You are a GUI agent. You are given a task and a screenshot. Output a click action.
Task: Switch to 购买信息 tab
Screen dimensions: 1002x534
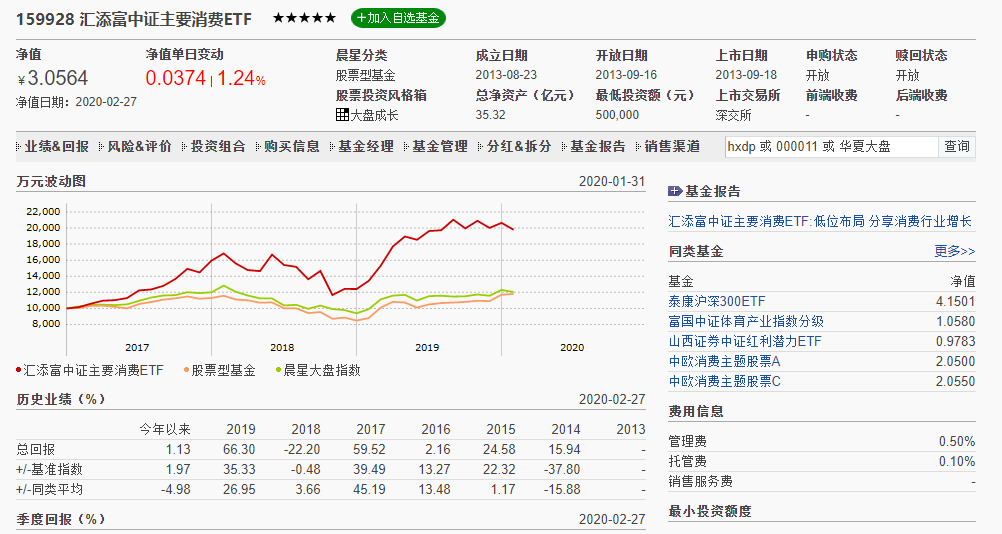292,146
